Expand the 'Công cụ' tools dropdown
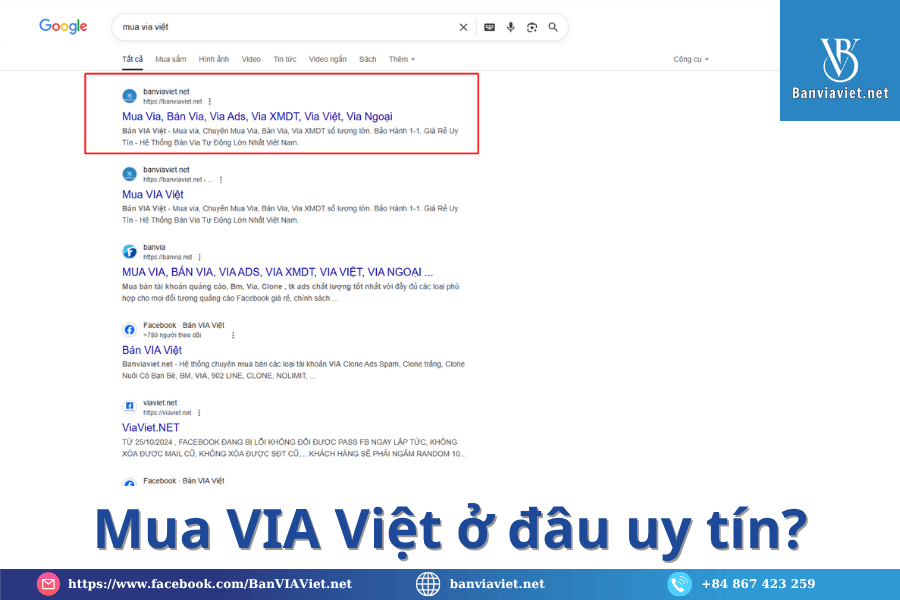 [691, 59]
